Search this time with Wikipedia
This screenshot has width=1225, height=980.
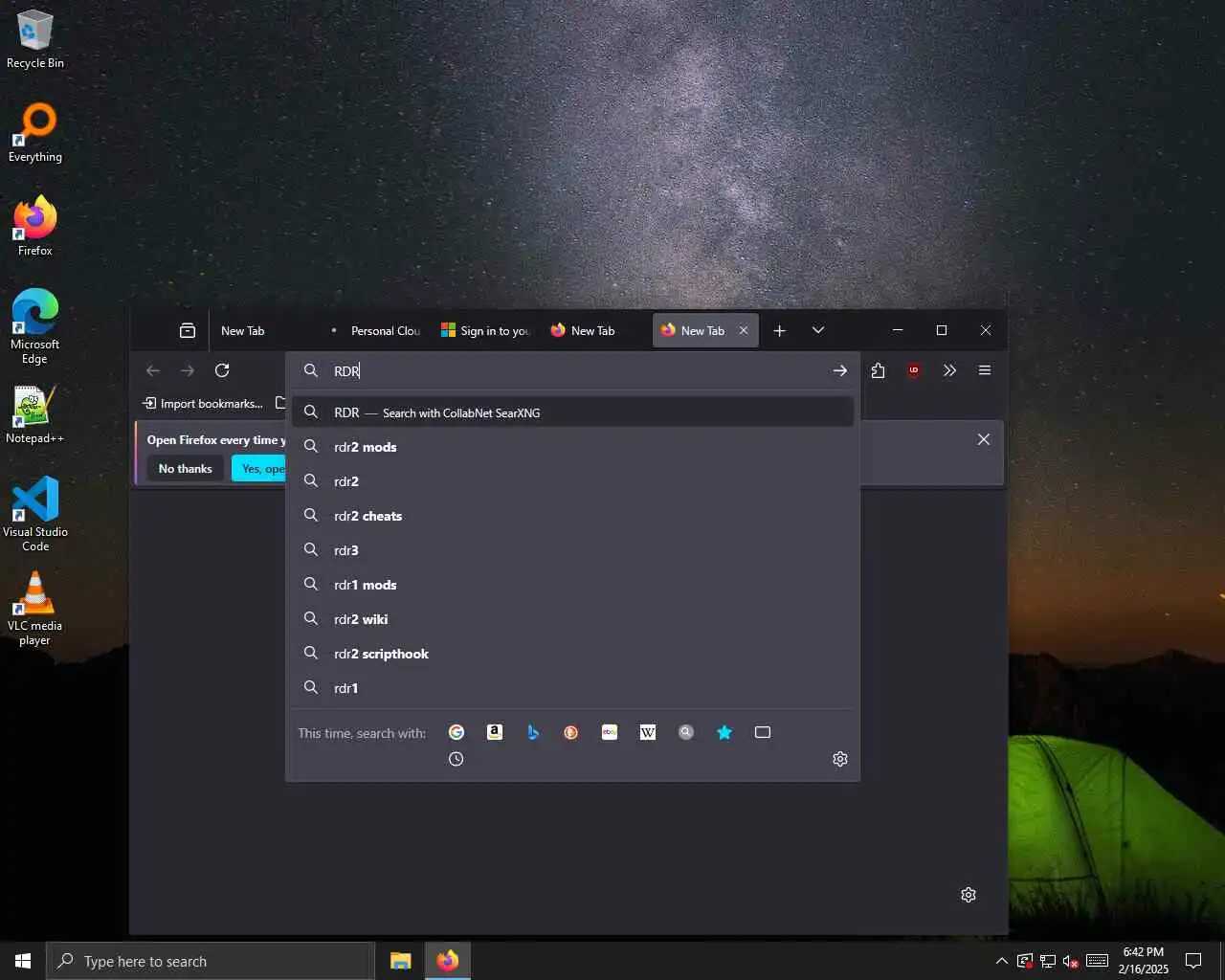pyautogui.click(x=648, y=732)
